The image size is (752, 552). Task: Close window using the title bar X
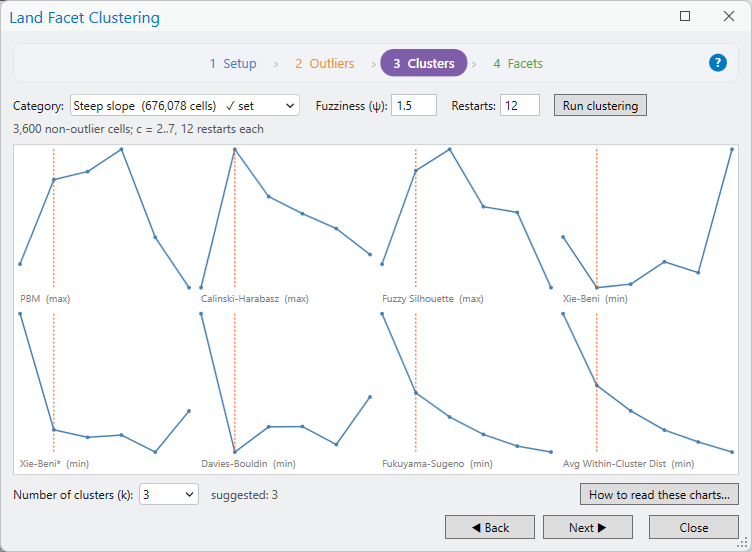click(x=728, y=16)
